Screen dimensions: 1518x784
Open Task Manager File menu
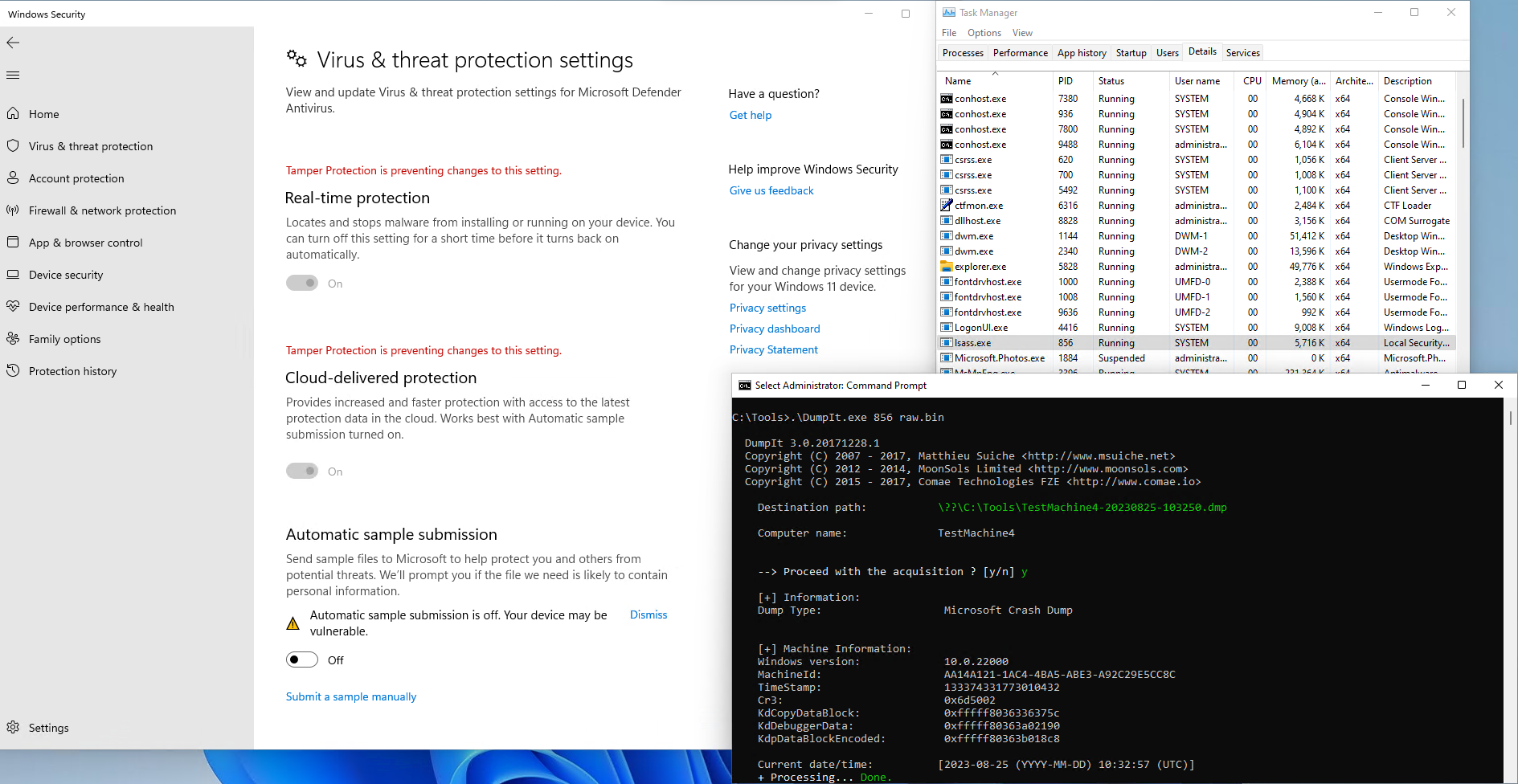[949, 33]
